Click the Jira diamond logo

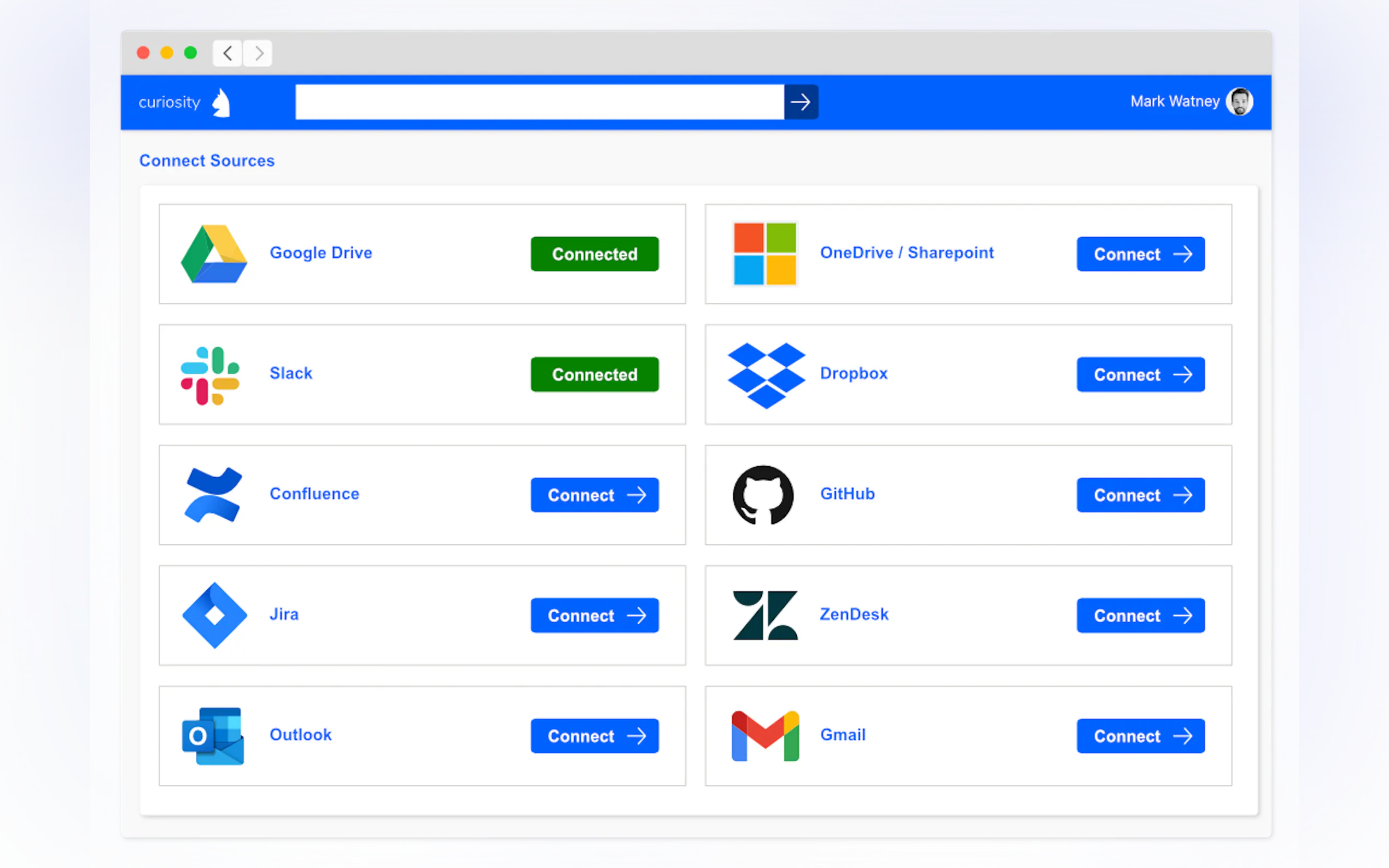214,615
